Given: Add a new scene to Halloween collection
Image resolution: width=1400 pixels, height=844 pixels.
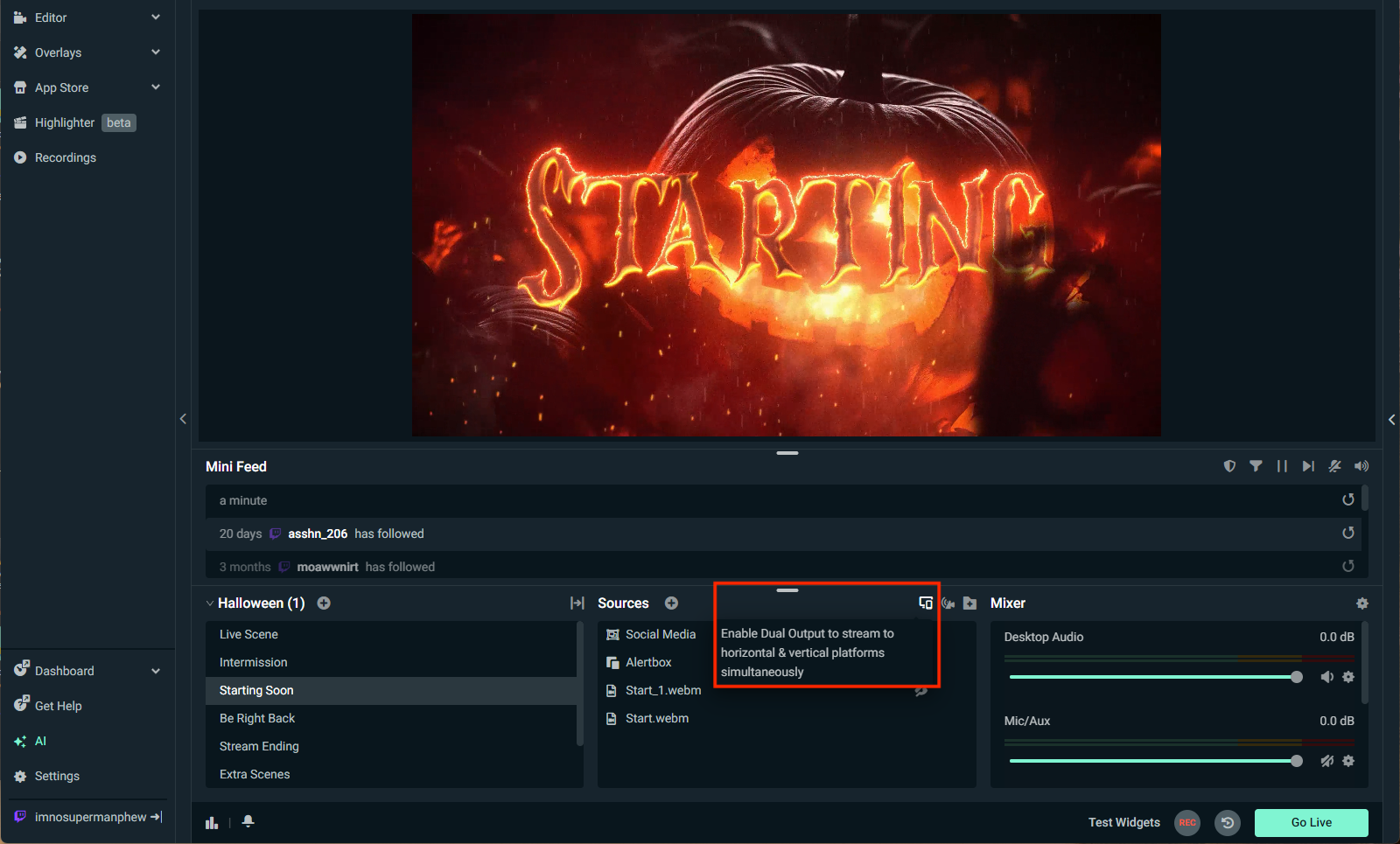Looking at the screenshot, I should click(324, 603).
